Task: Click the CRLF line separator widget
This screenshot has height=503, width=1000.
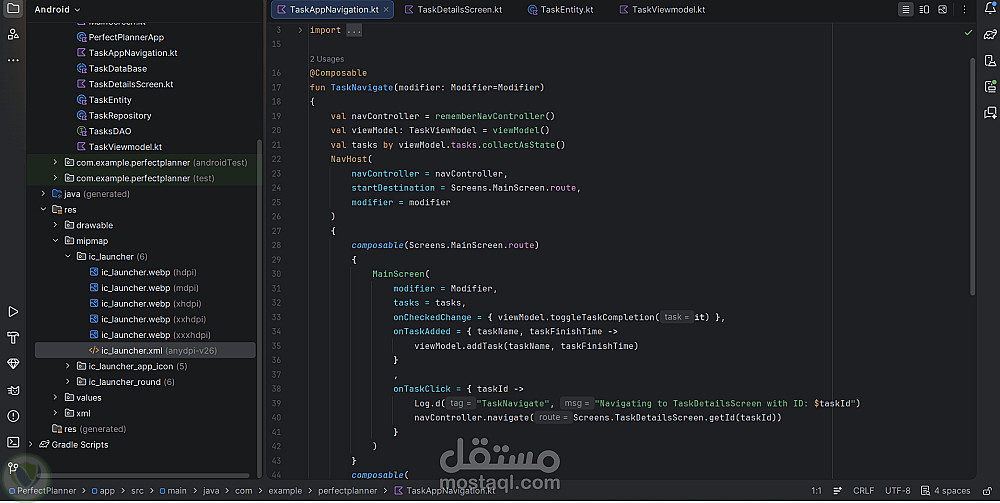Action: tap(864, 491)
